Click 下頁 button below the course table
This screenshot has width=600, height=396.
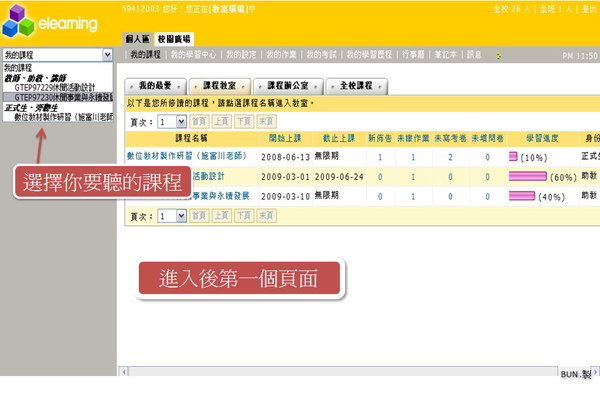pyautogui.click(x=244, y=216)
